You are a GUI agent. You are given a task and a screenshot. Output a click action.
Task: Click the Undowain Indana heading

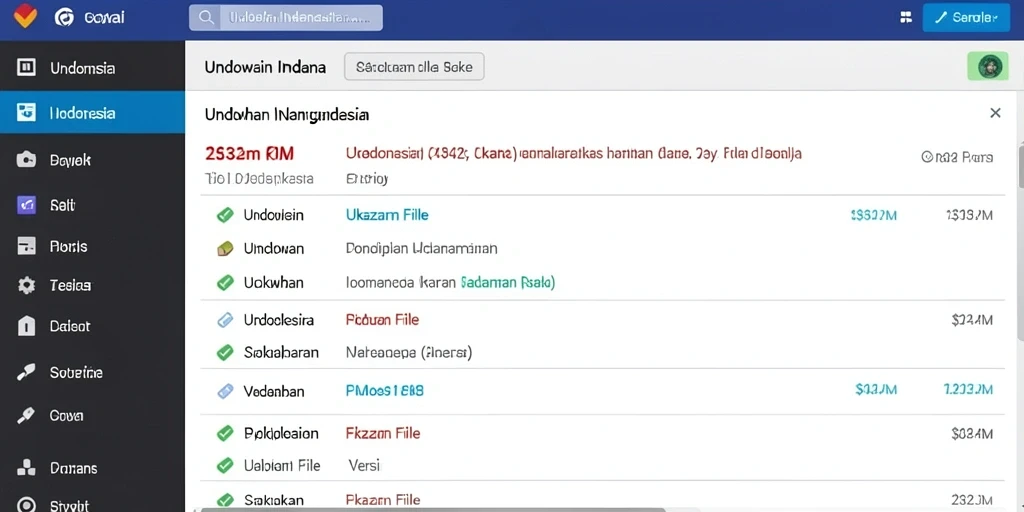point(265,67)
